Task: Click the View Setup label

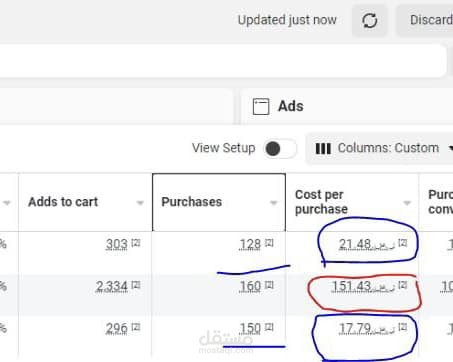Action: pyautogui.click(x=223, y=148)
